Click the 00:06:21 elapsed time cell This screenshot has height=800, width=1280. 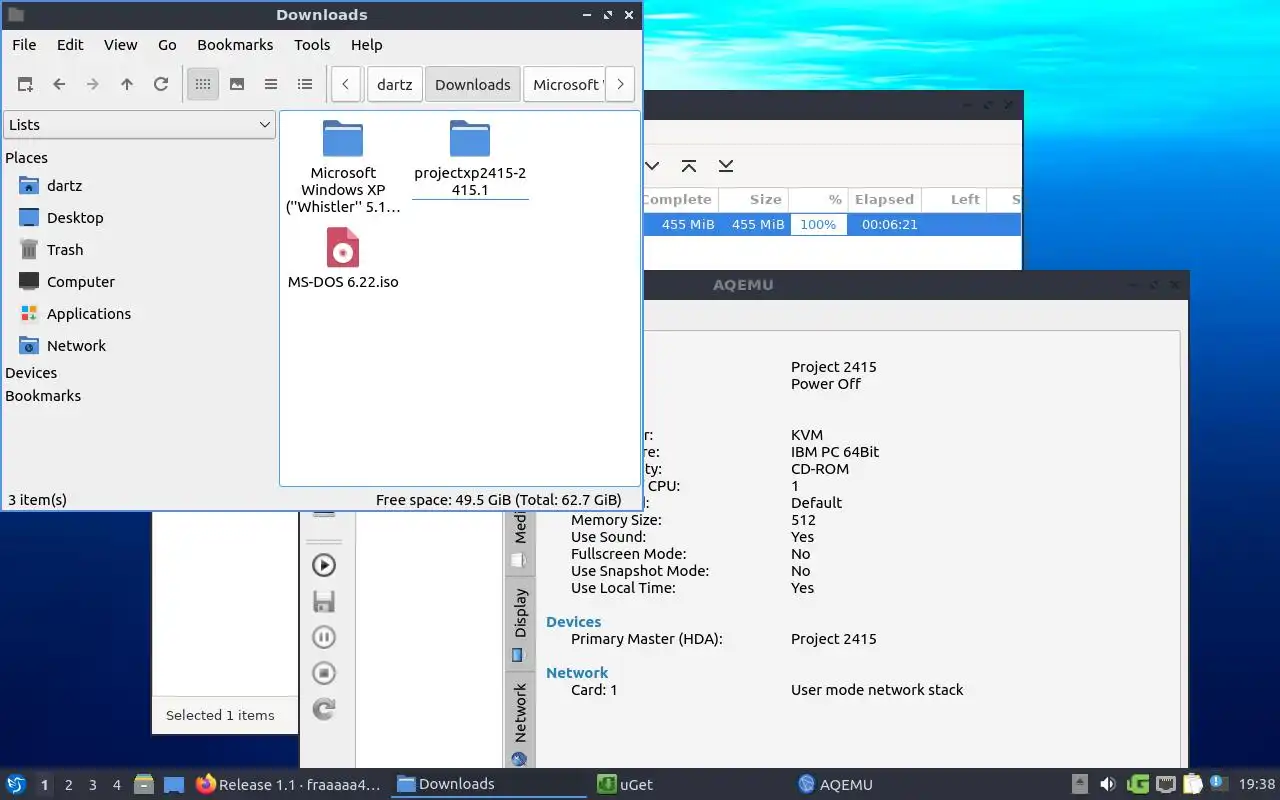pos(889,225)
